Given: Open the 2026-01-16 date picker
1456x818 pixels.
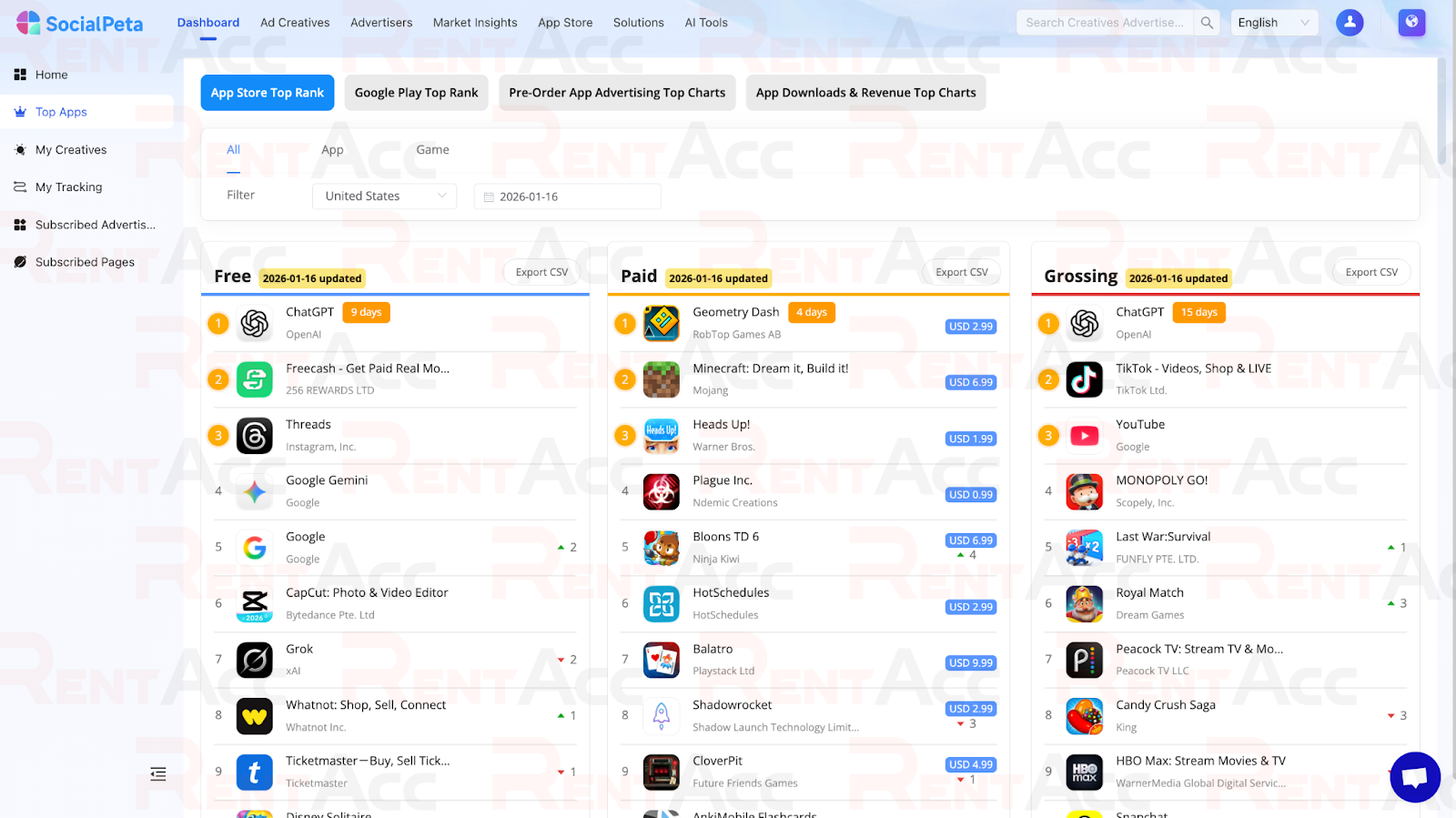Looking at the screenshot, I should click(568, 197).
